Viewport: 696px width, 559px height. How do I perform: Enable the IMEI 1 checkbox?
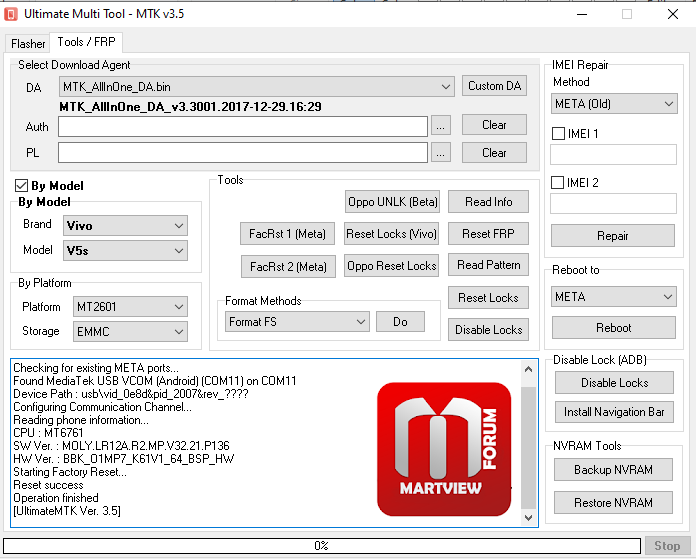[x=558, y=134]
